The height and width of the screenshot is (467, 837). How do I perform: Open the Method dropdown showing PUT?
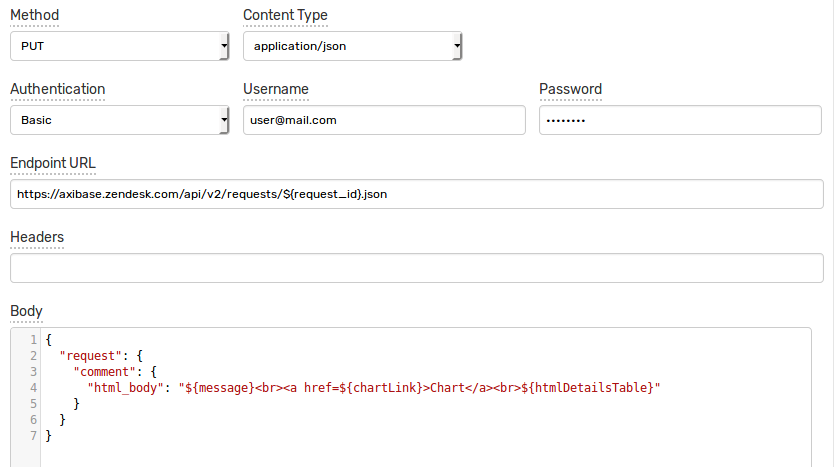click(120, 46)
